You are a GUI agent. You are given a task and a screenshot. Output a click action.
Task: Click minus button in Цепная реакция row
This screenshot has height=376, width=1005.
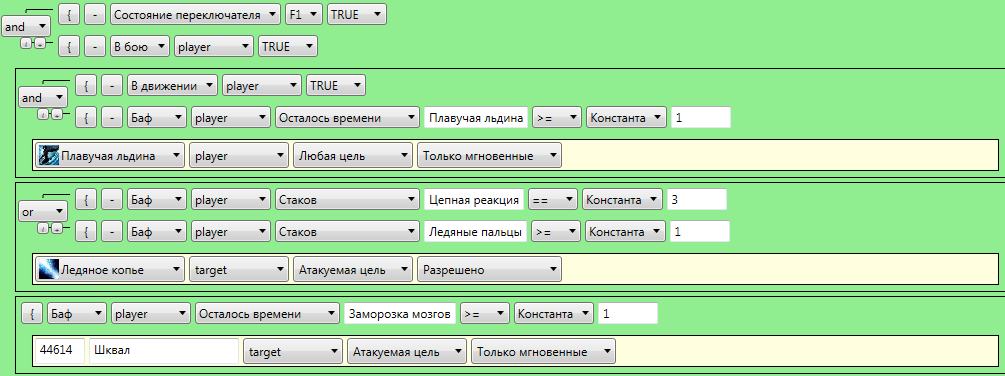pos(112,200)
